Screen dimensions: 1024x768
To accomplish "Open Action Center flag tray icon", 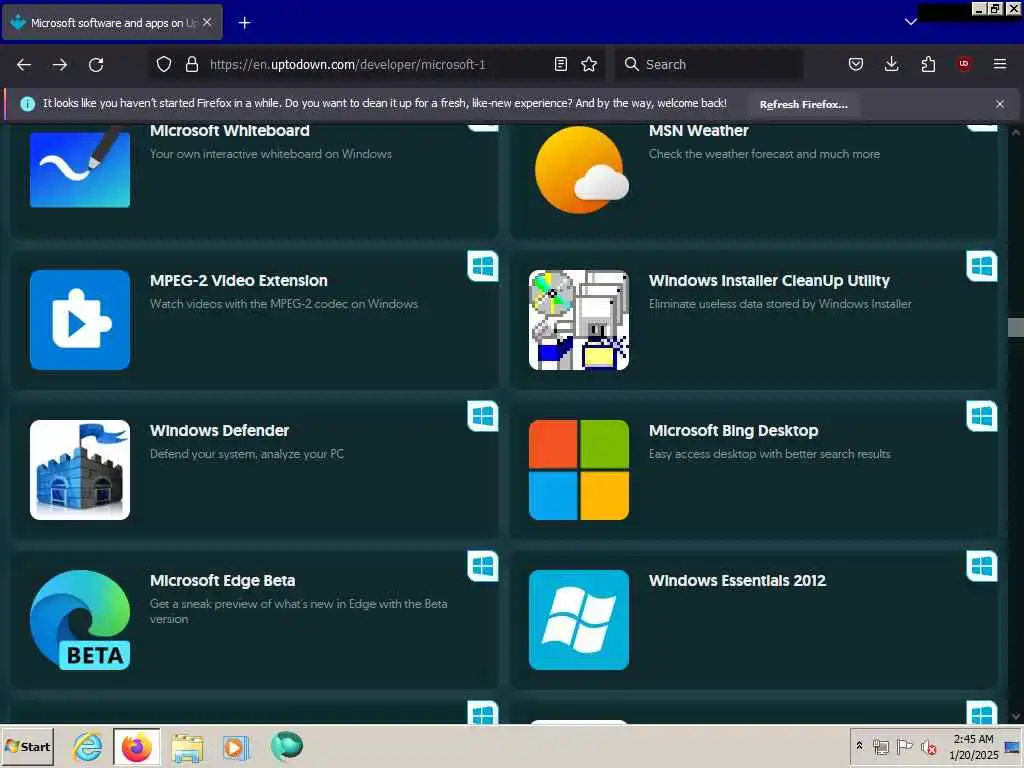I will click(x=904, y=746).
